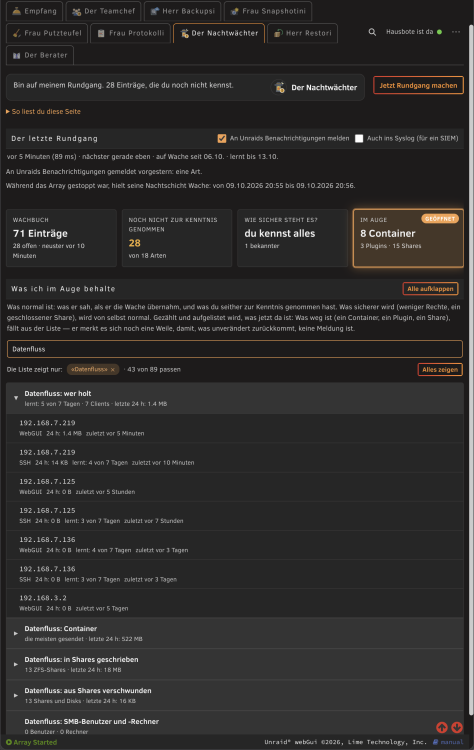474x750 pixels.
Task: Click the Alles zeigen button
Action: coord(440,370)
